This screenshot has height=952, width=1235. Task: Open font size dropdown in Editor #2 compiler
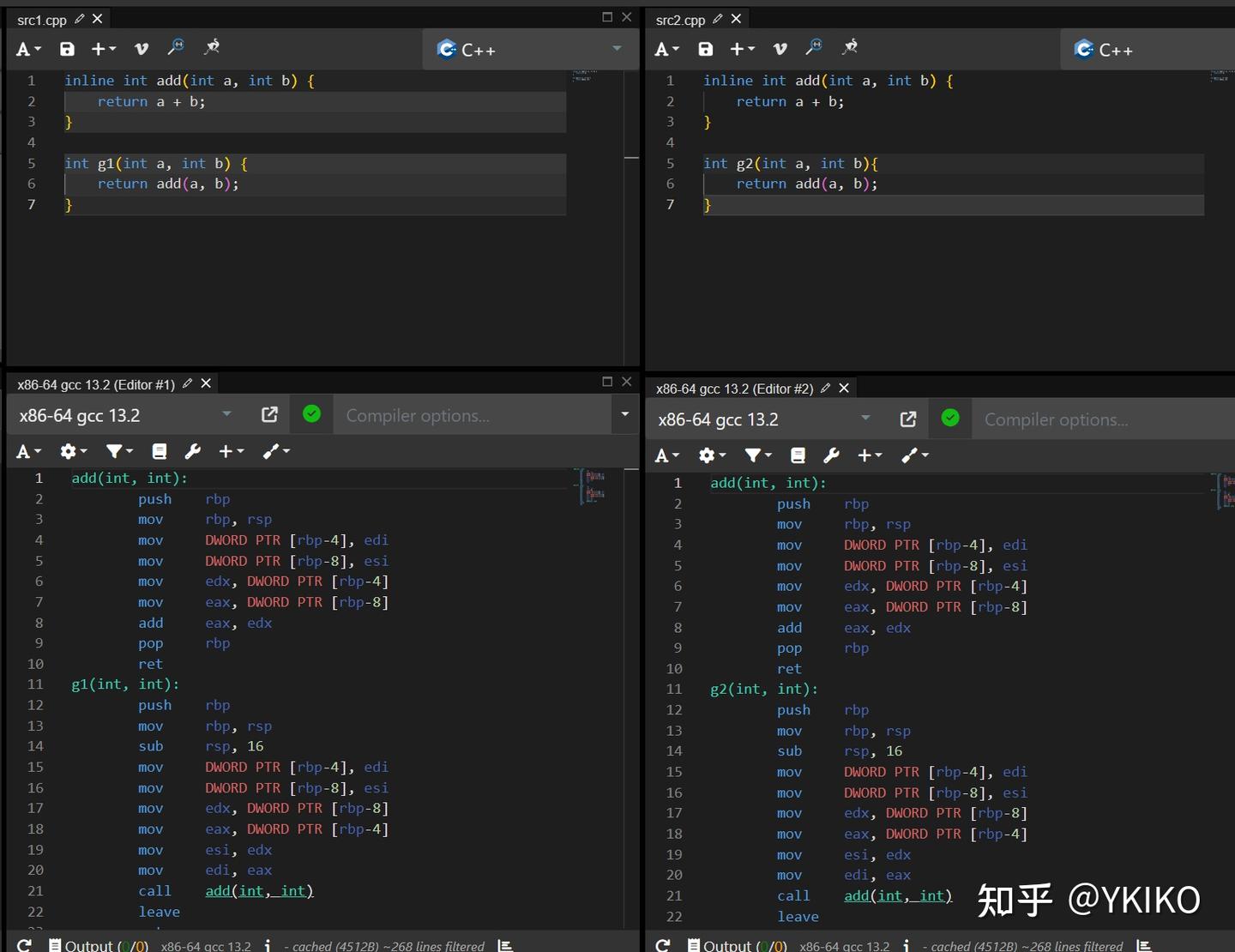666,455
